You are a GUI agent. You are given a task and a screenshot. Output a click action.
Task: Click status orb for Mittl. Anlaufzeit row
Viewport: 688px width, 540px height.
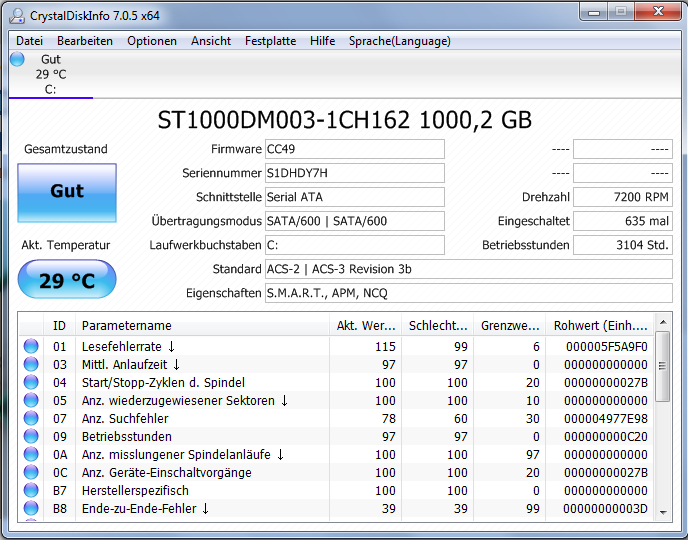pyautogui.click(x=31, y=364)
